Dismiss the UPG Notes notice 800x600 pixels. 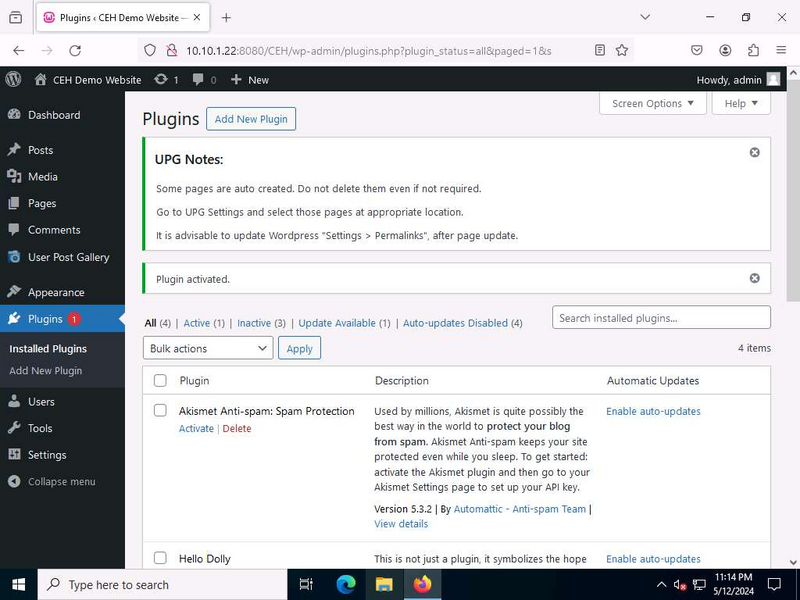pos(755,153)
